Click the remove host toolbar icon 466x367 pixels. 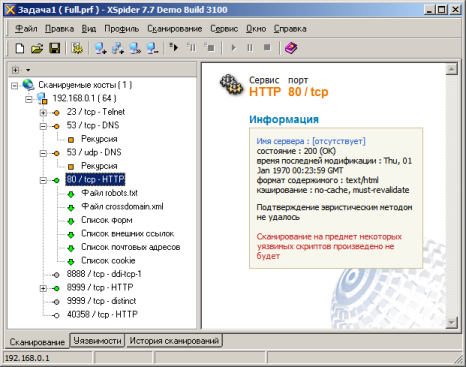[152, 48]
